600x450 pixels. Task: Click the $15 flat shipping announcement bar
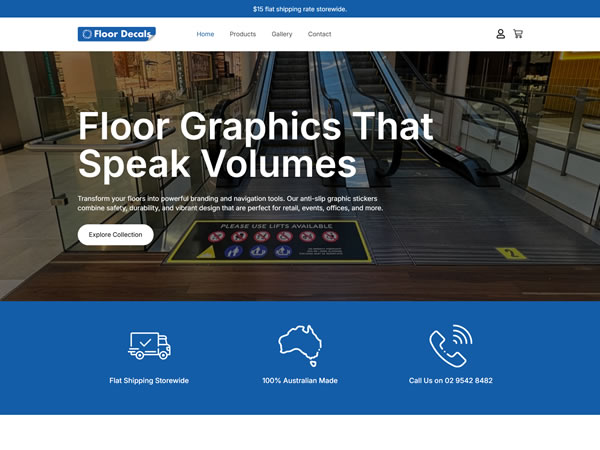300,9
